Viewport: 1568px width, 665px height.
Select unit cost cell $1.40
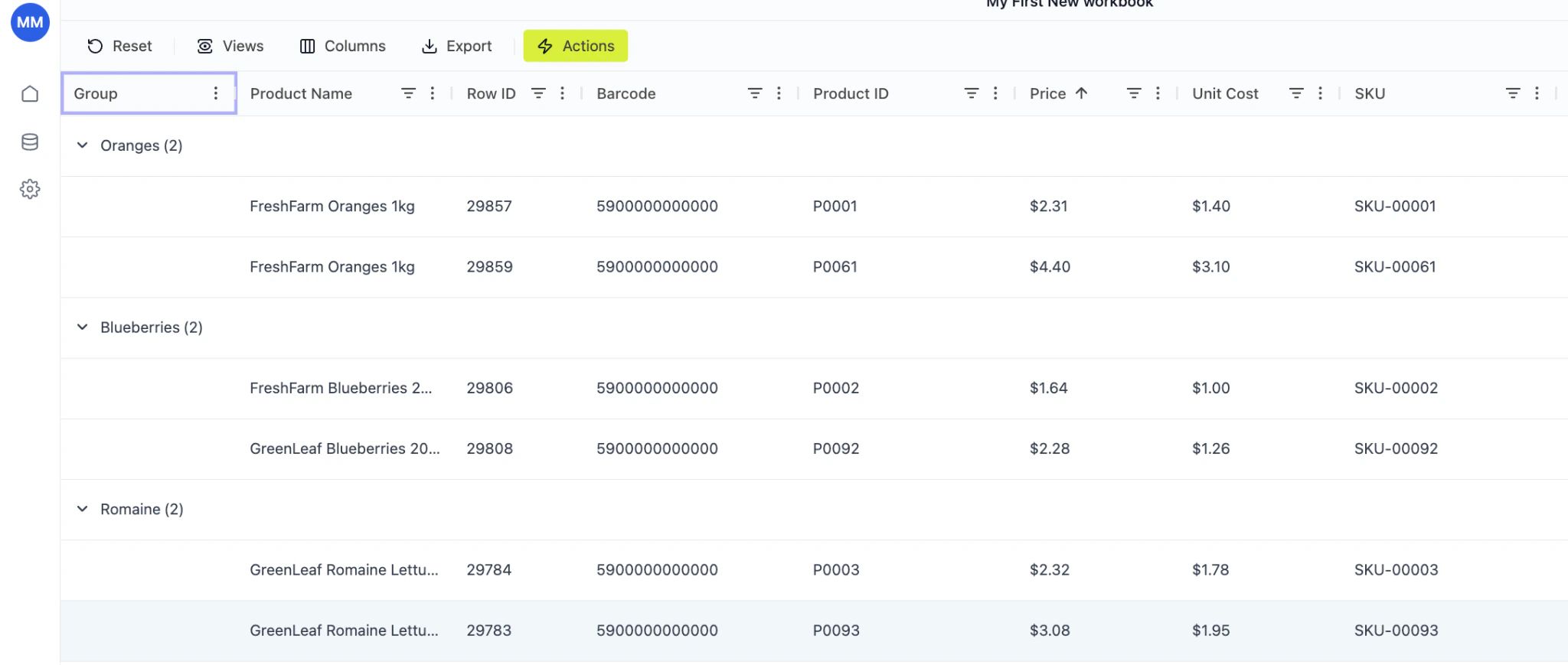point(1211,207)
